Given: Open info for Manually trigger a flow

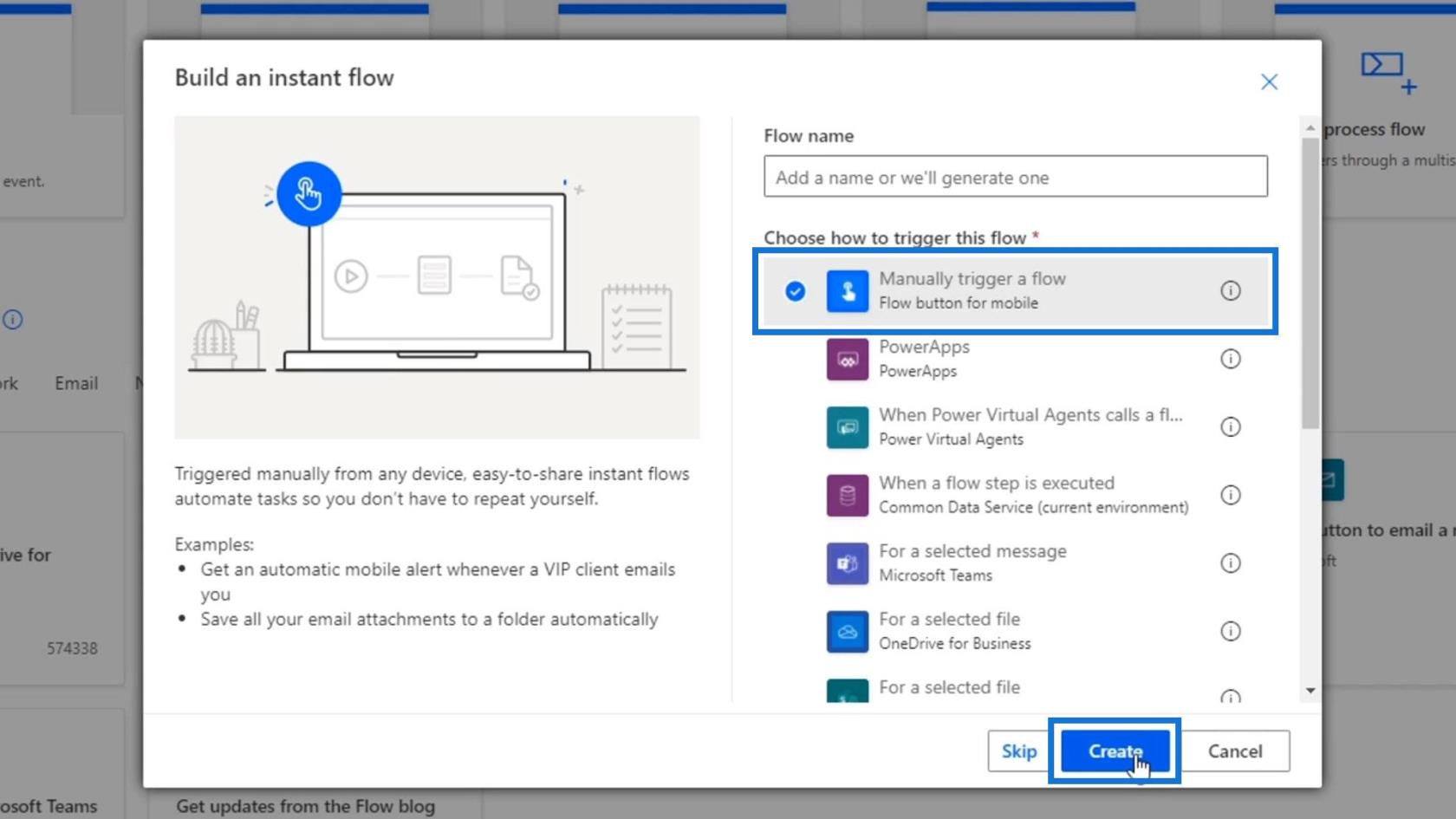Looking at the screenshot, I should pos(1231,290).
